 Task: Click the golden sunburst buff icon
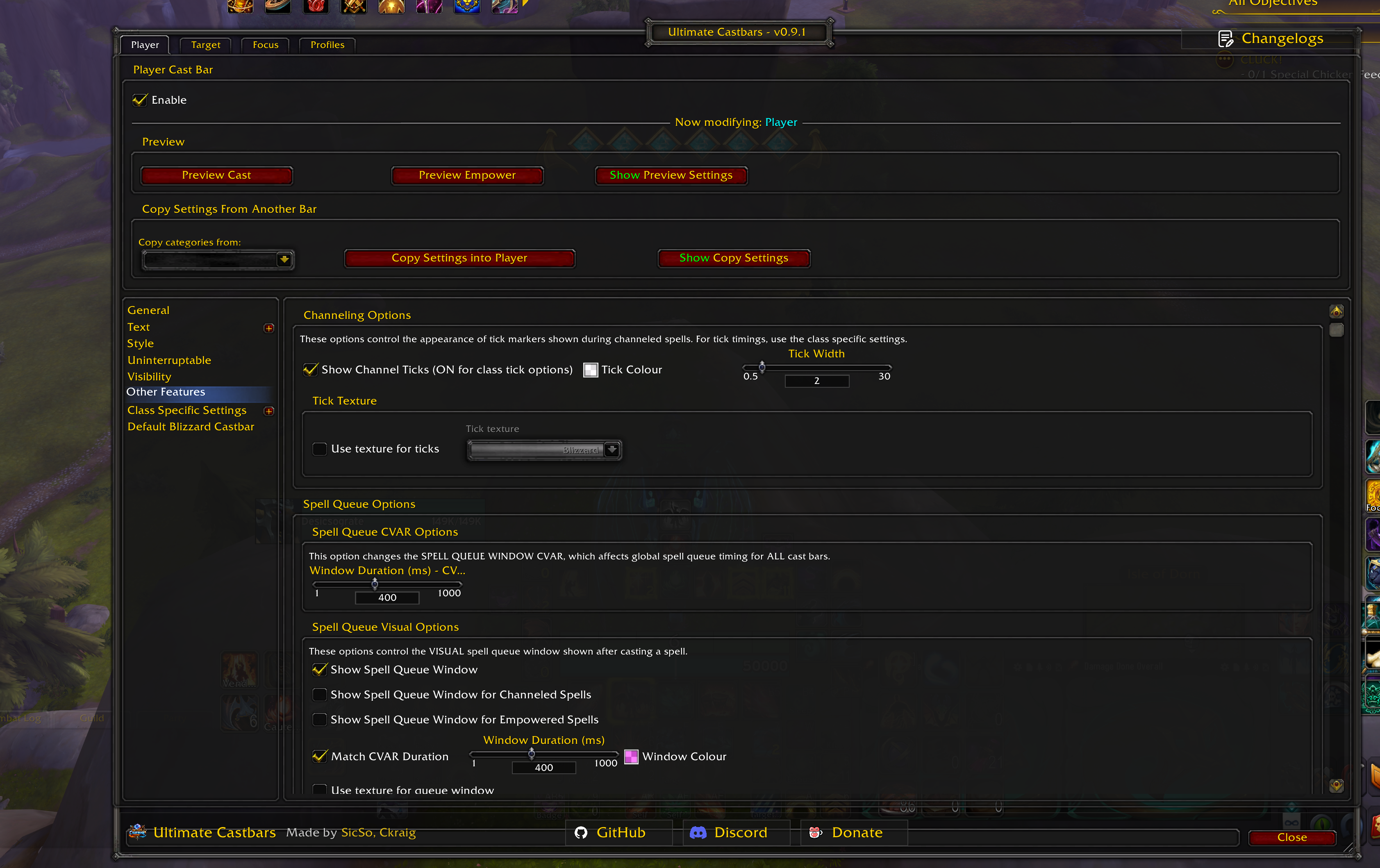click(x=392, y=6)
